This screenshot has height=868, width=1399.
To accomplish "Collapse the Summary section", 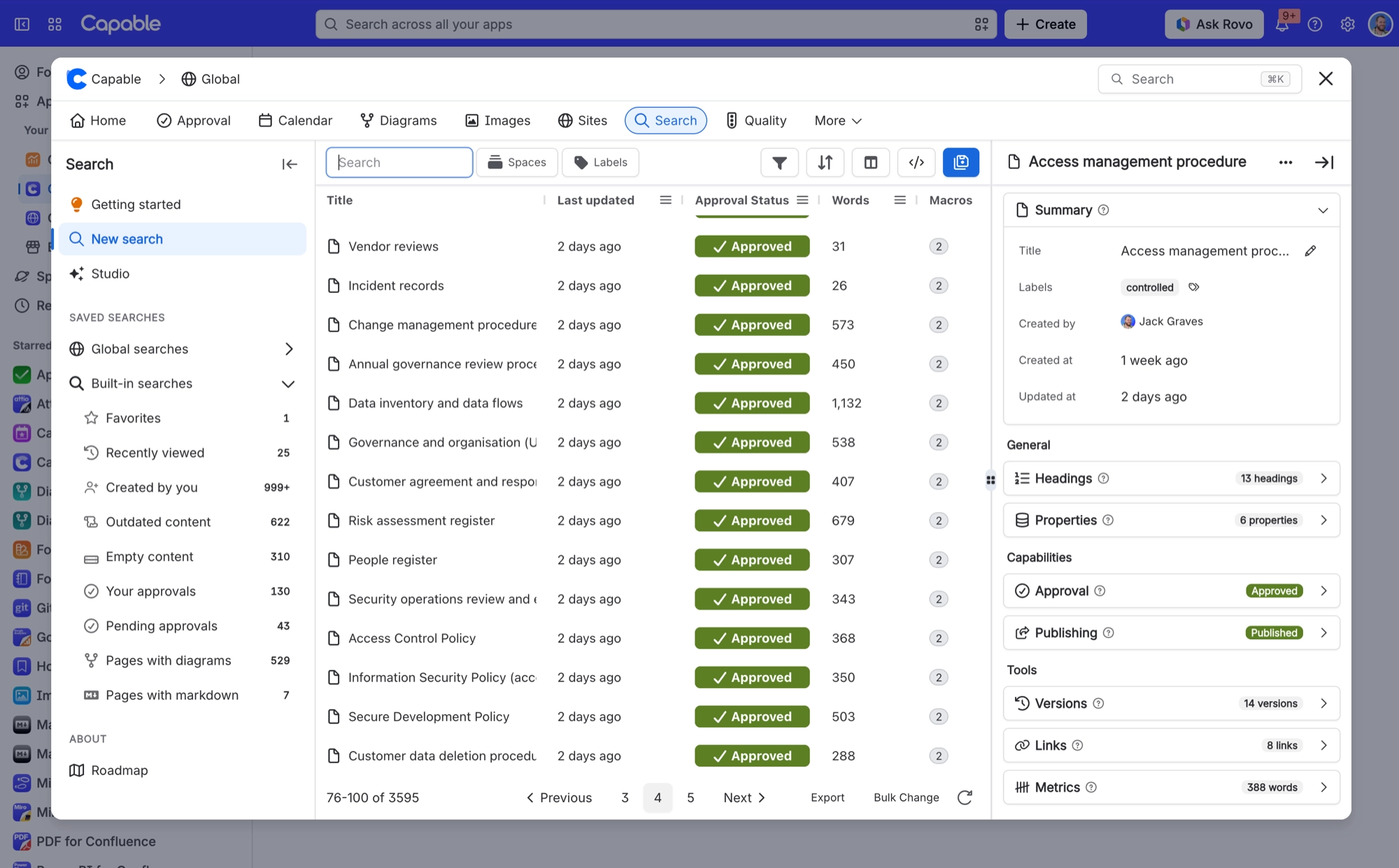I will 1323,211.
